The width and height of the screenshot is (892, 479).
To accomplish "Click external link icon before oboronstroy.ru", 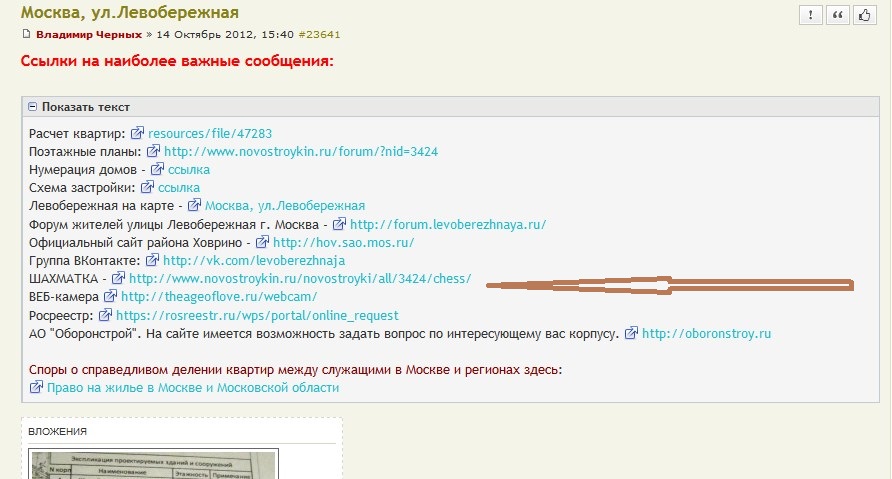I will point(631,333).
